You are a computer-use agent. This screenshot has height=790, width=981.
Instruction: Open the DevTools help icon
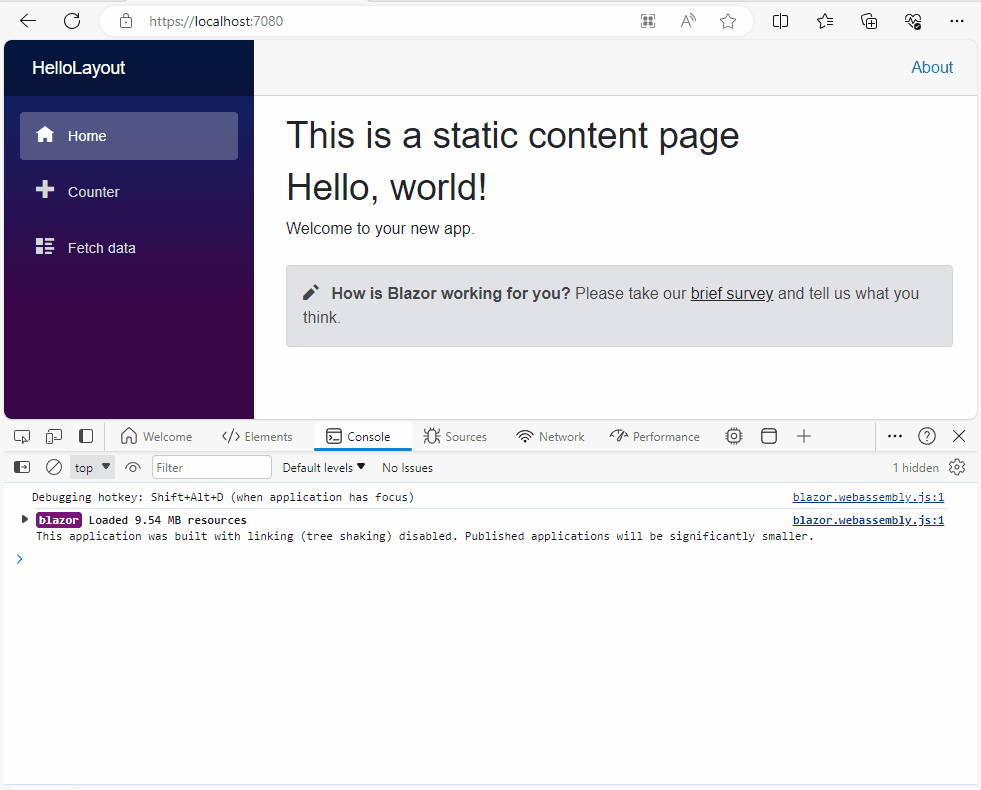(x=927, y=436)
